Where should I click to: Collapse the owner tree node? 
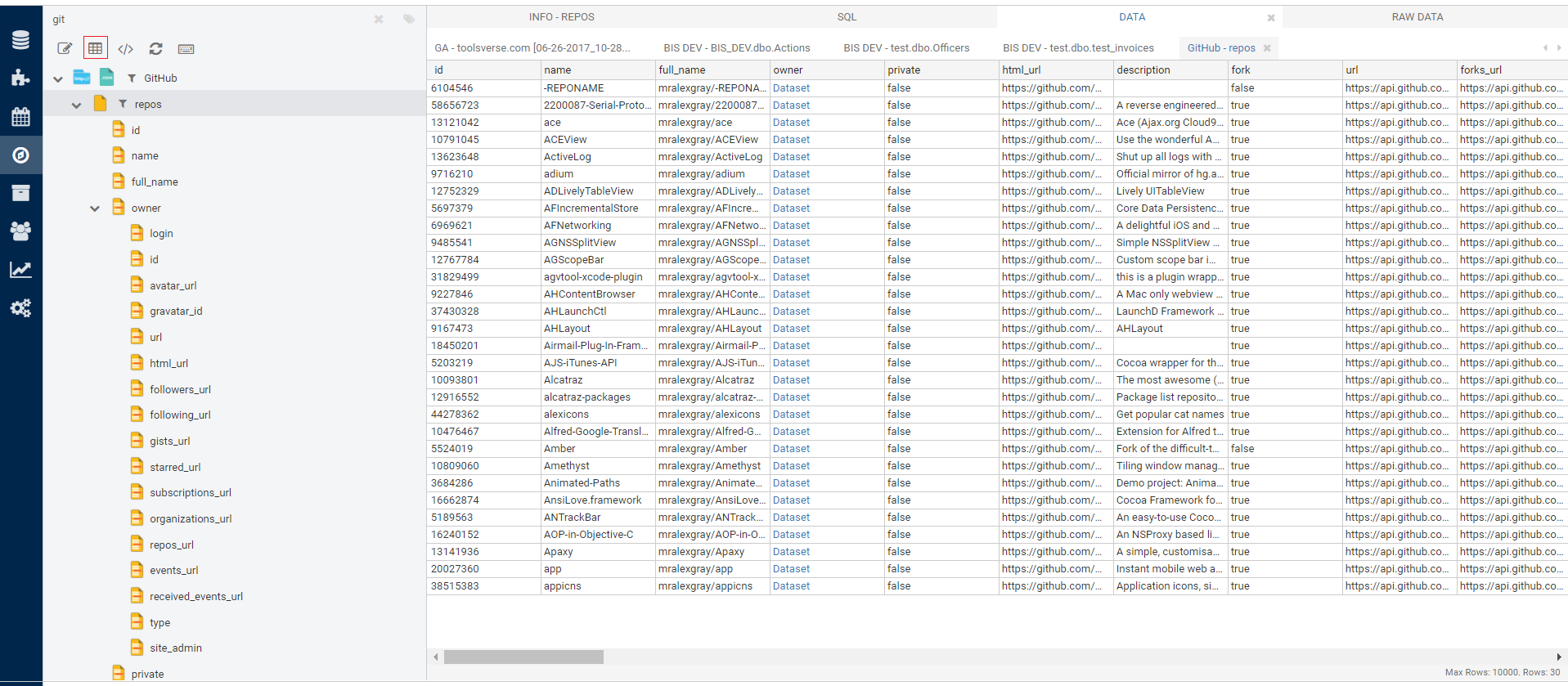tap(95, 208)
